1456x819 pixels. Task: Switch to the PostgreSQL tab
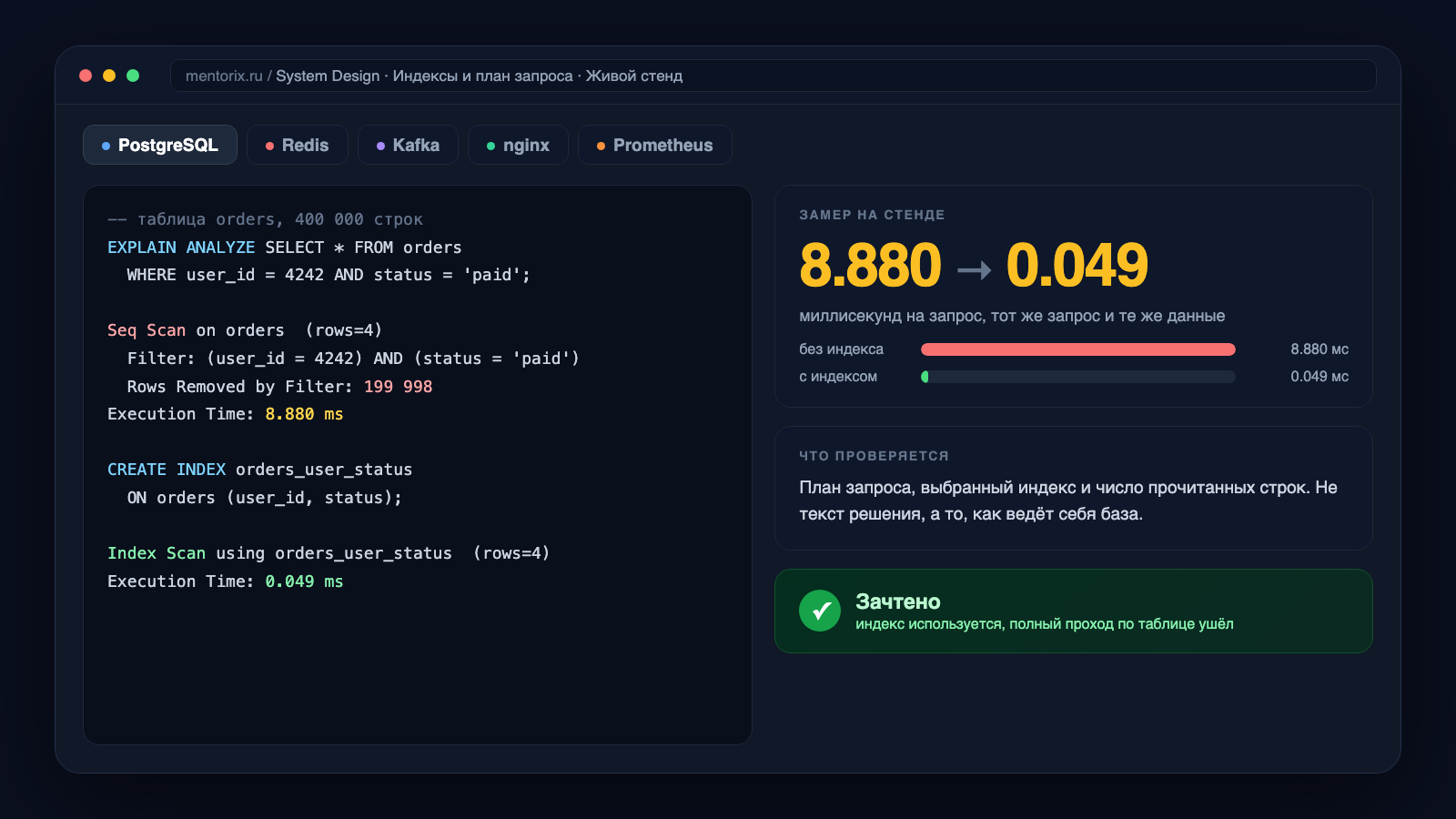pyautogui.click(x=160, y=145)
